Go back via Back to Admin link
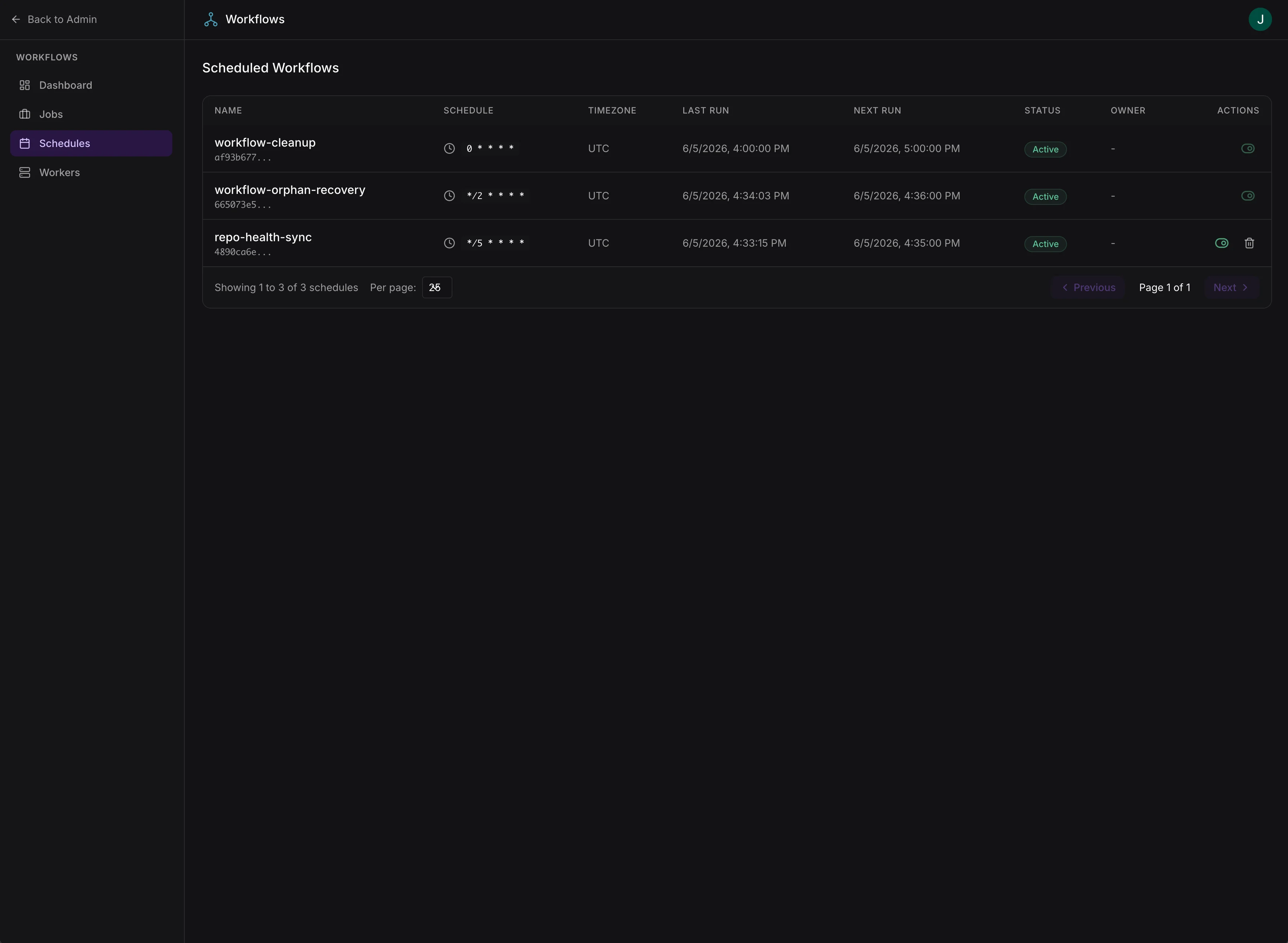This screenshot has height=943, width=1288. click(x=54, y=19)
